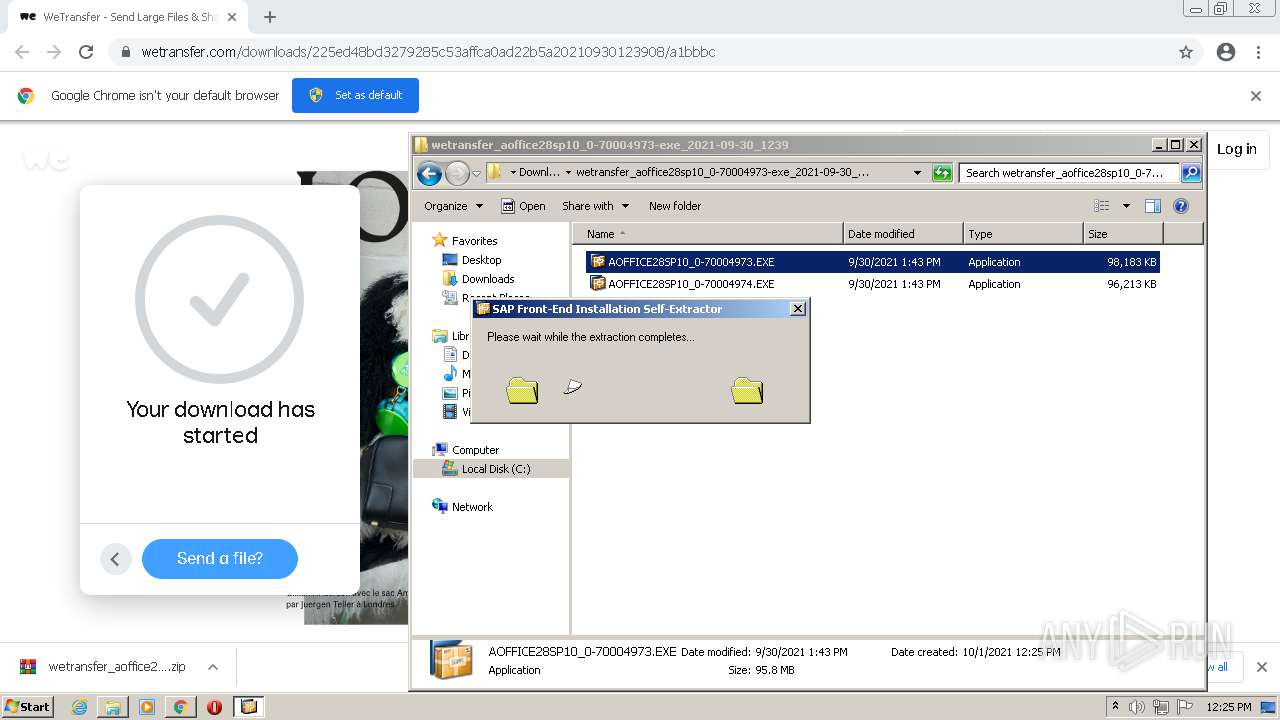Open Explorer recent locations dropdown
The image size is (1280, 720).
476,173
